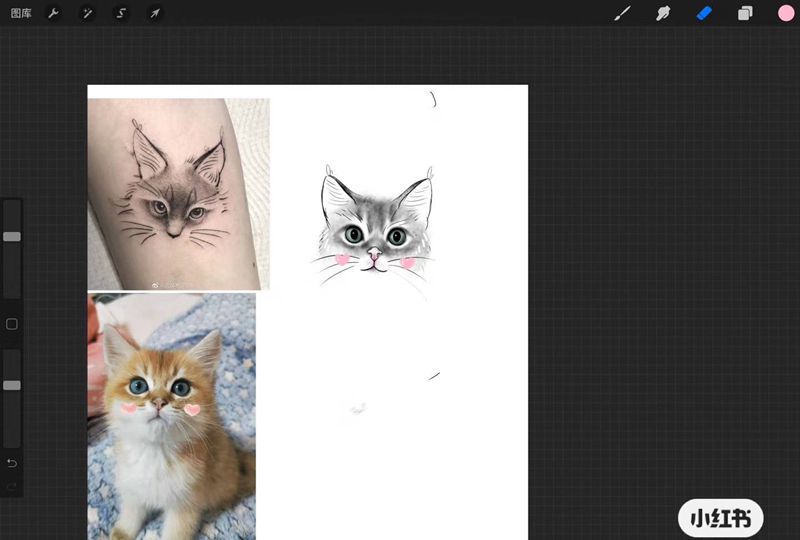This screenshot has width=800, height=540.
Task: Click the short curved stroke below the cat drawing
Action: pos(434,376)
